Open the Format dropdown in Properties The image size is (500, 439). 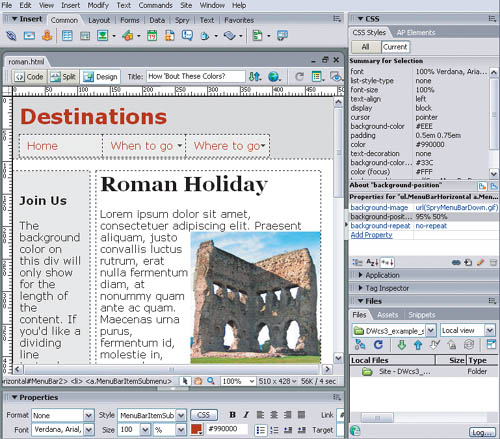88,415
